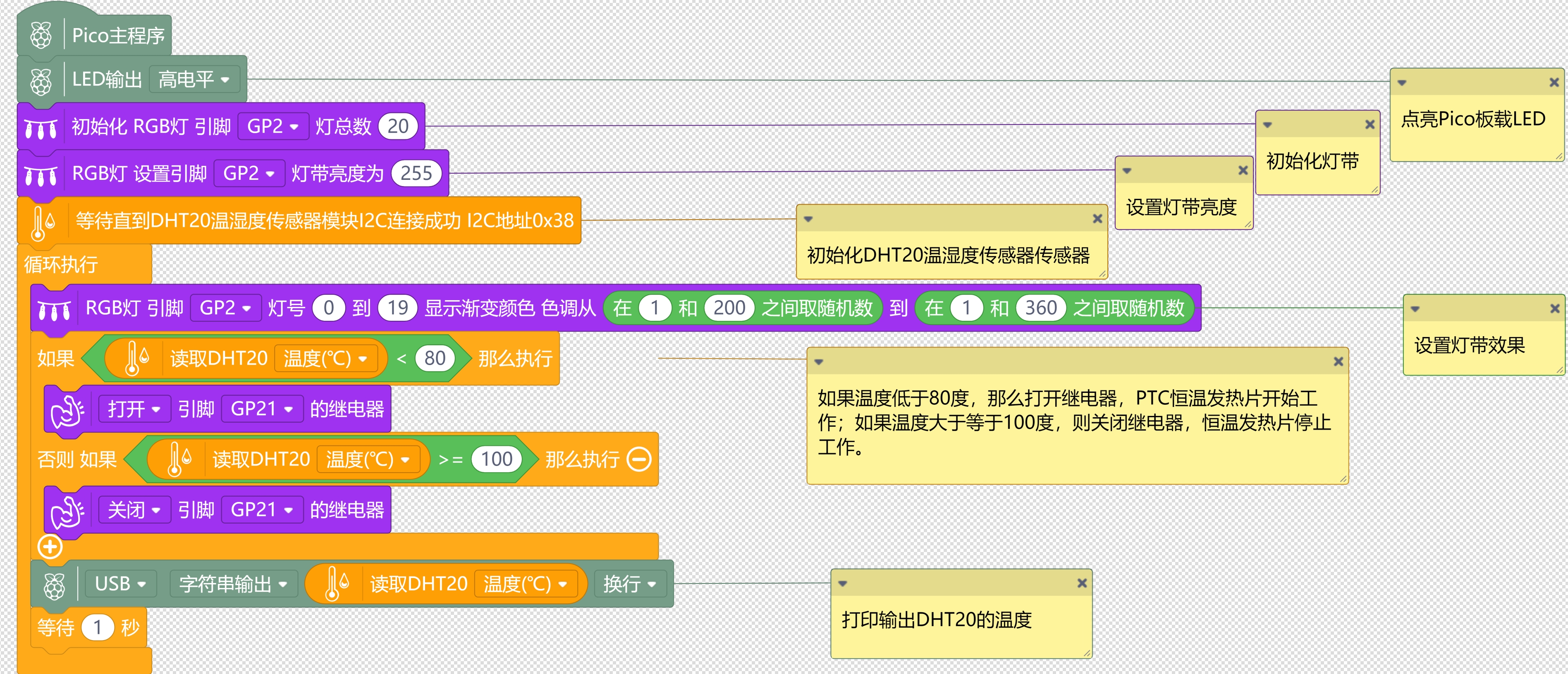Open 温度(℃) dropdown in USB output block

click(x=525, y=584)
